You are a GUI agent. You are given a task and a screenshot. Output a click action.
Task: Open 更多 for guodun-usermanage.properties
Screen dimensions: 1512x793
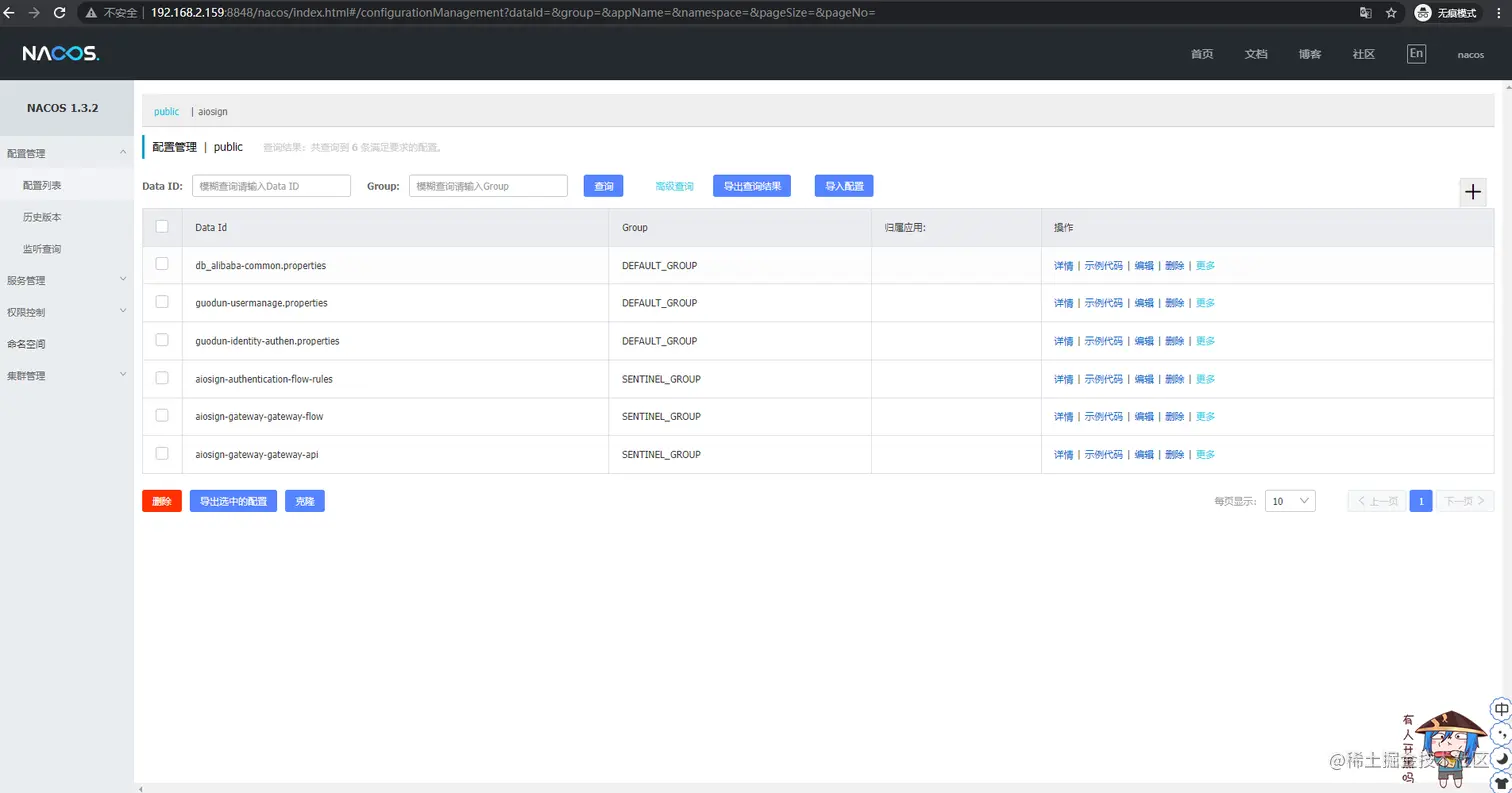click(1205, 303)
